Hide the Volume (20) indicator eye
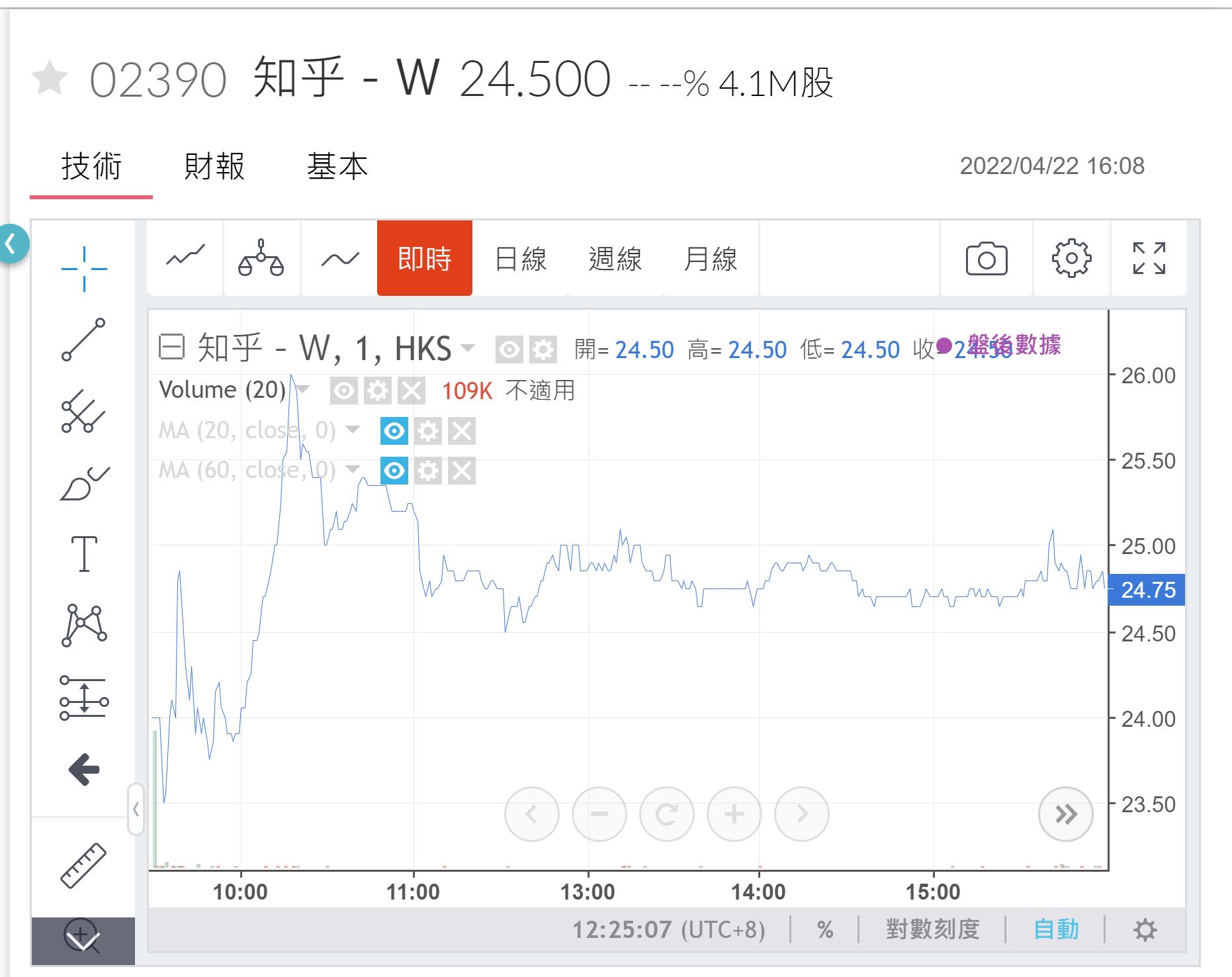 [x=344, y=391]
